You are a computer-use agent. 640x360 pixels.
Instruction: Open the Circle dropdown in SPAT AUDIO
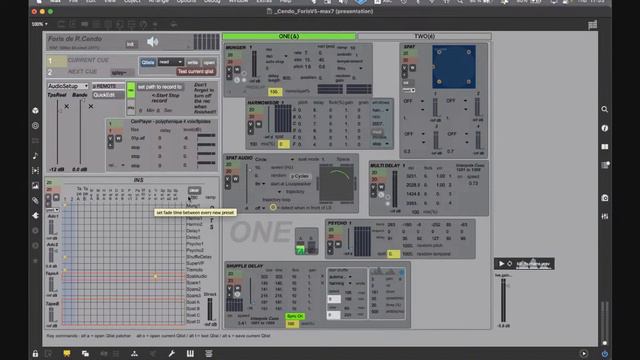(274, 159)
